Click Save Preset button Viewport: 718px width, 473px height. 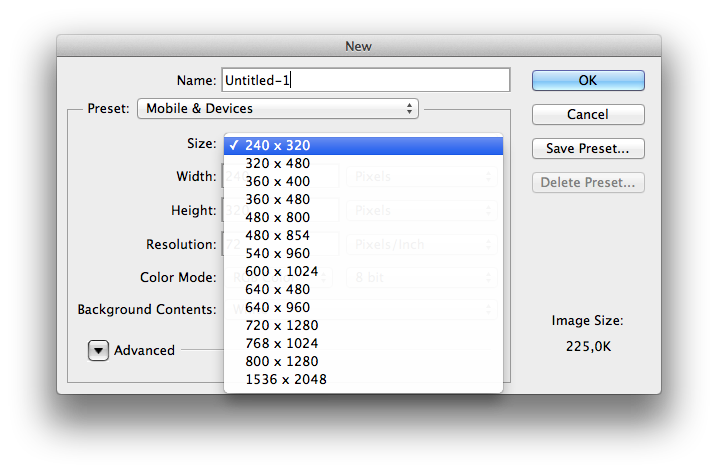click(x=588, y=148)
